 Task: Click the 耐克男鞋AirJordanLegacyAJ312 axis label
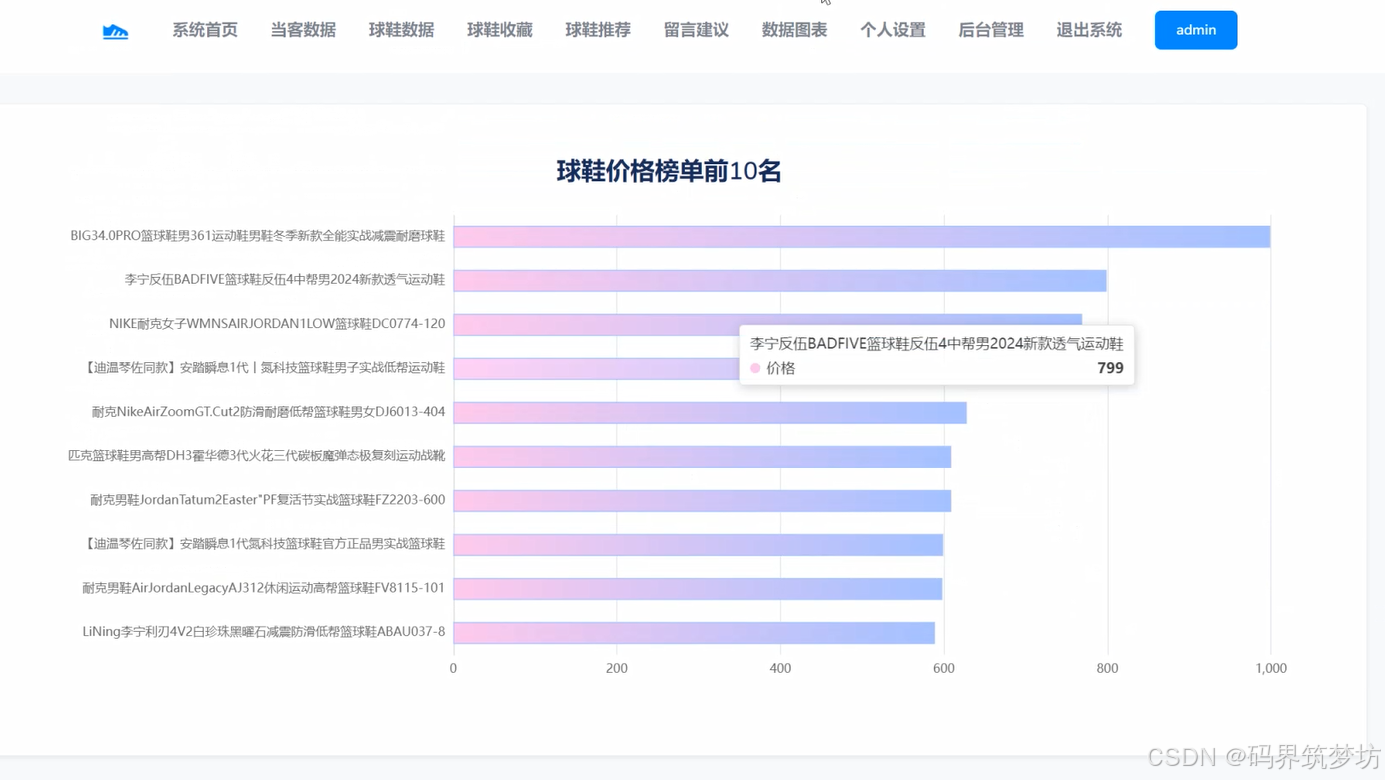point(264,588)
